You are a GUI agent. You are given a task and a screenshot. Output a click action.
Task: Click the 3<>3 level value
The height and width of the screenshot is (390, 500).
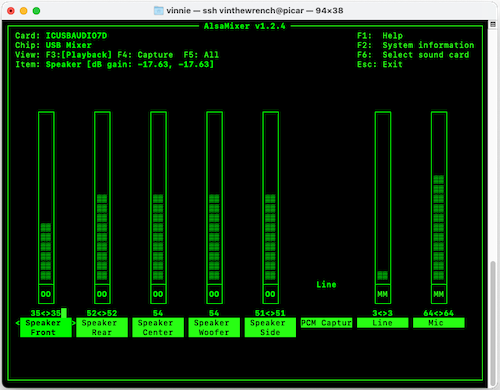point(382,313)
